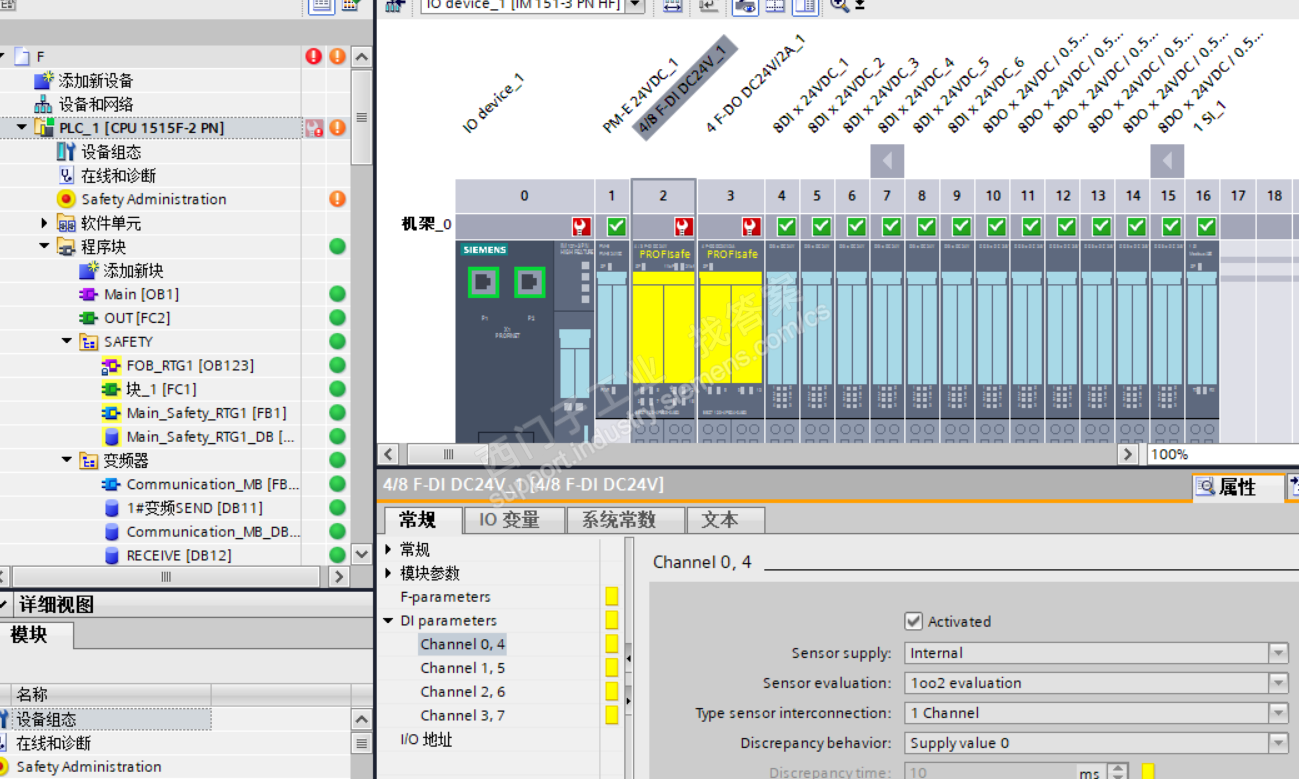The width and height of the screenshot is (1299, 779).
Task: Click the right RJ45 port on the IM 151-3 module
Action: pos(530,283)
